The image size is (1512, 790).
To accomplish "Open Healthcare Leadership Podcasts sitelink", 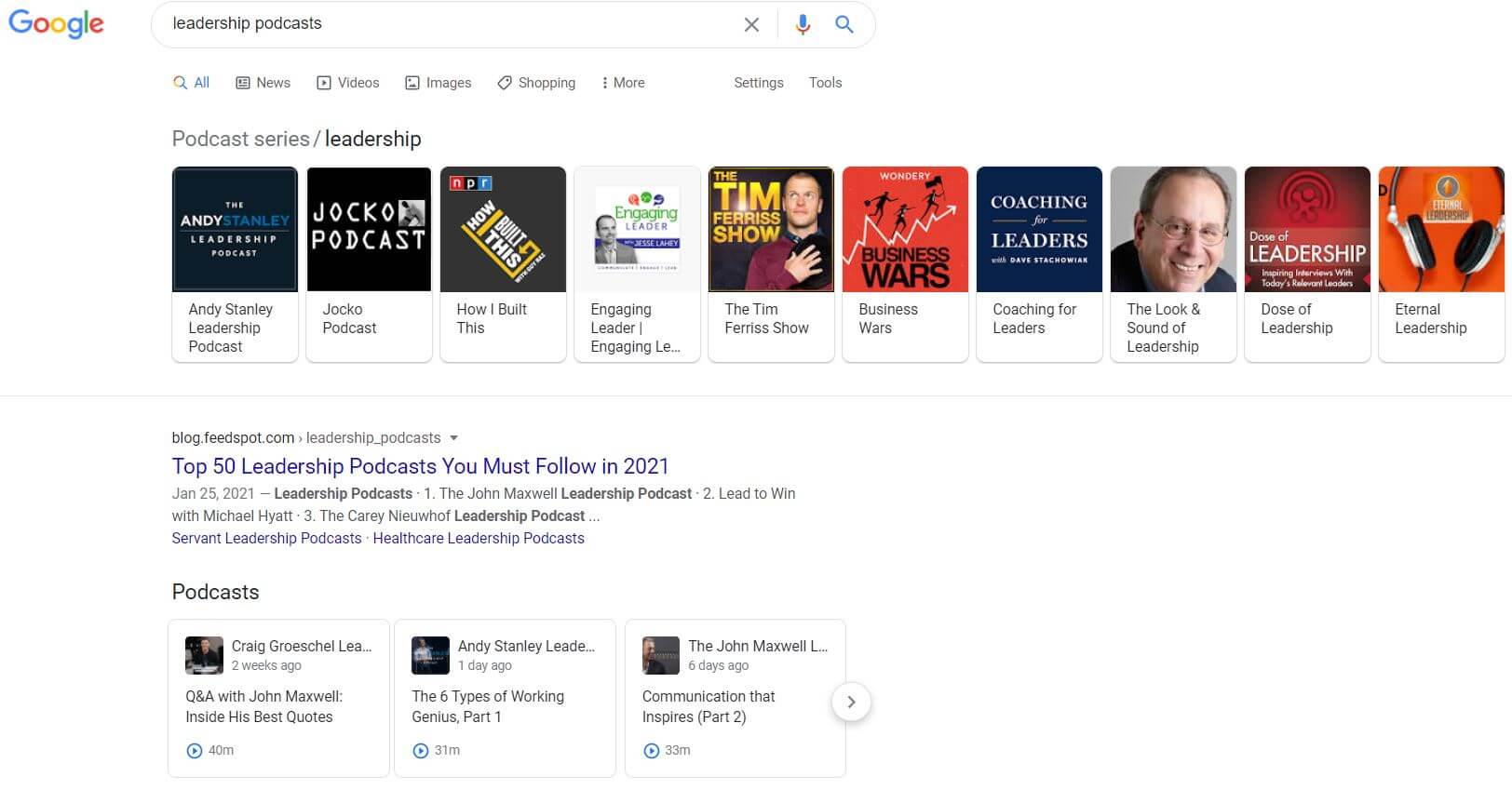I will click(479, 538).
